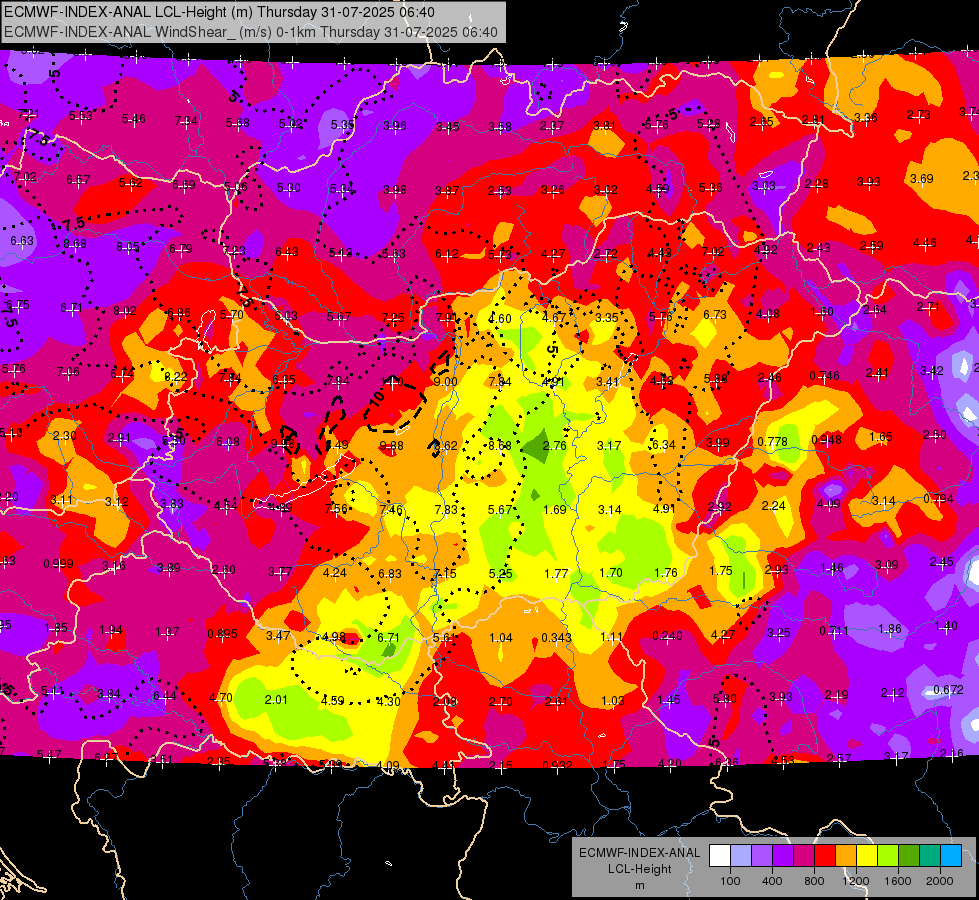Click the wind shear value 0.343
Viewport: 979px width, 900px height.
pyautogui.click(x=556, y=637)
